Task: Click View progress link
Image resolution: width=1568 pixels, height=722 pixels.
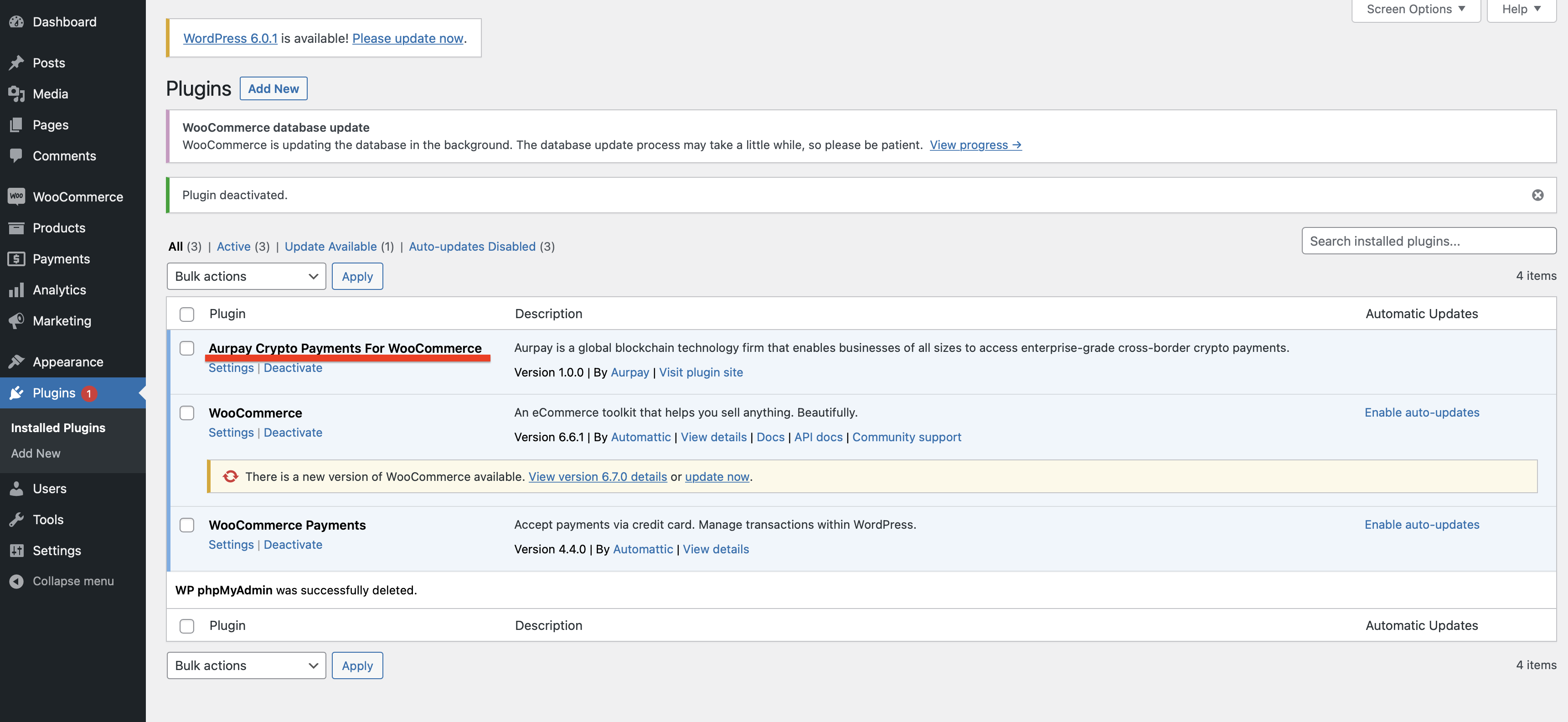Action: 976,145
